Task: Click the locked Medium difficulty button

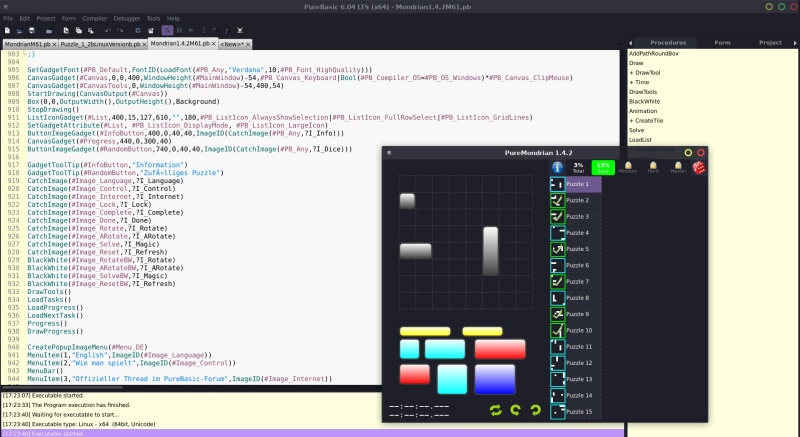Action: [628, 167]
